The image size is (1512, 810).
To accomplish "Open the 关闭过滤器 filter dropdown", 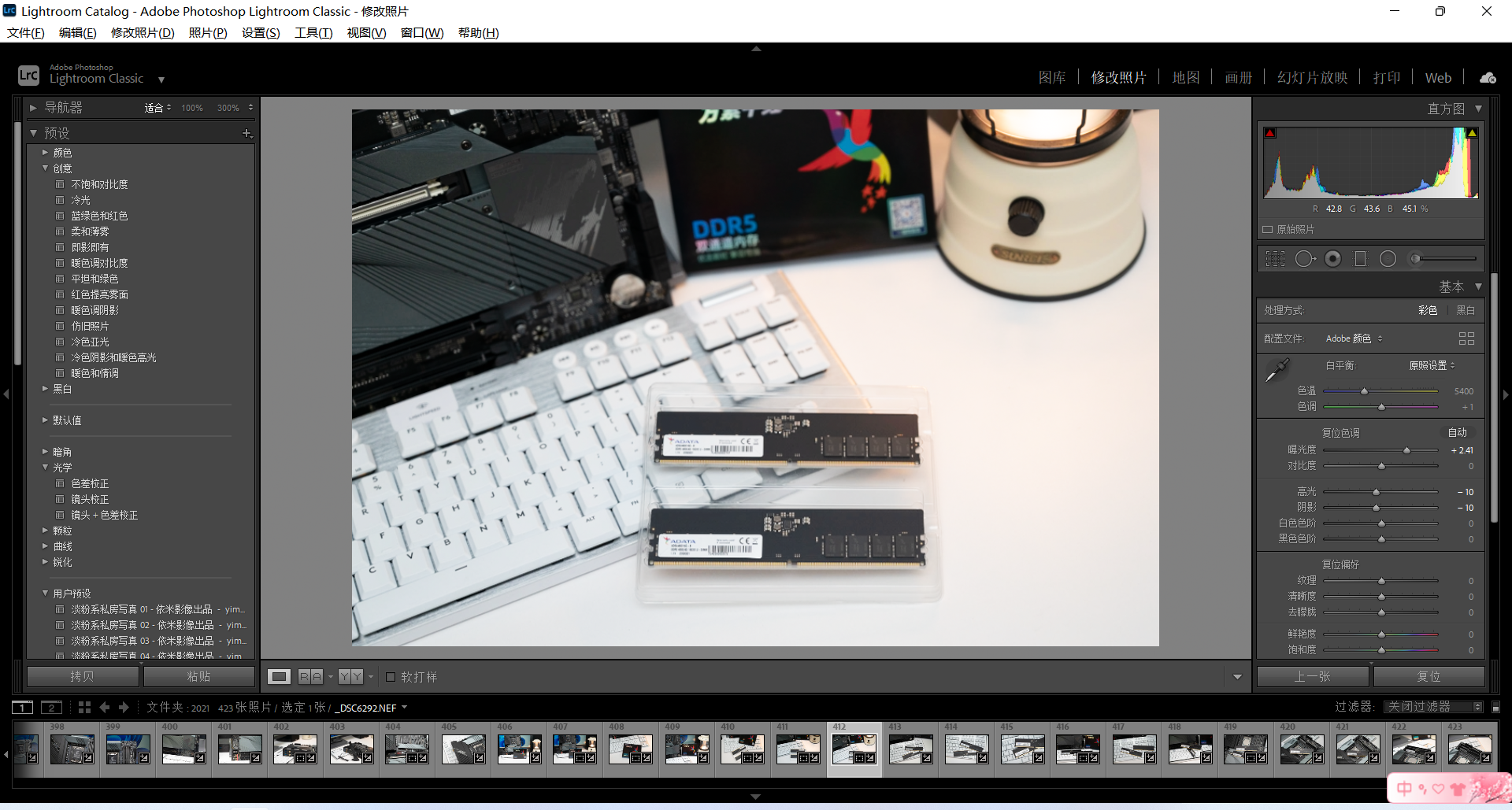I will tap(1433, 707).
